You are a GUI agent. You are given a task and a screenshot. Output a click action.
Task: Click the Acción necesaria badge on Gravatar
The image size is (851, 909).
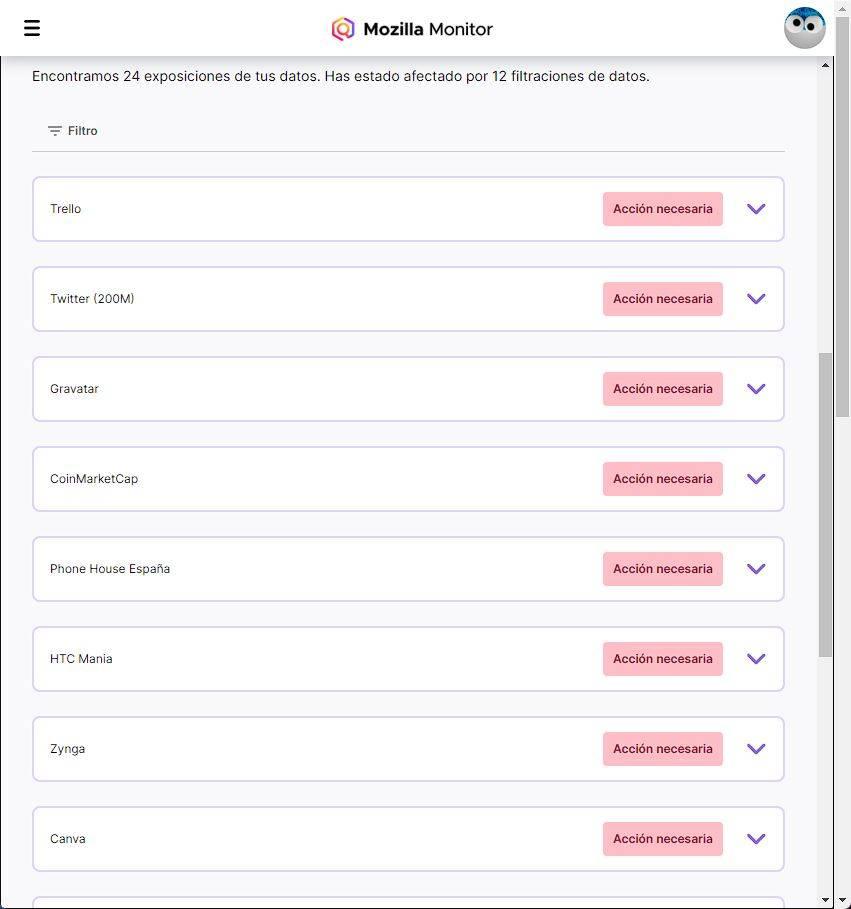(x=662, y=388)
